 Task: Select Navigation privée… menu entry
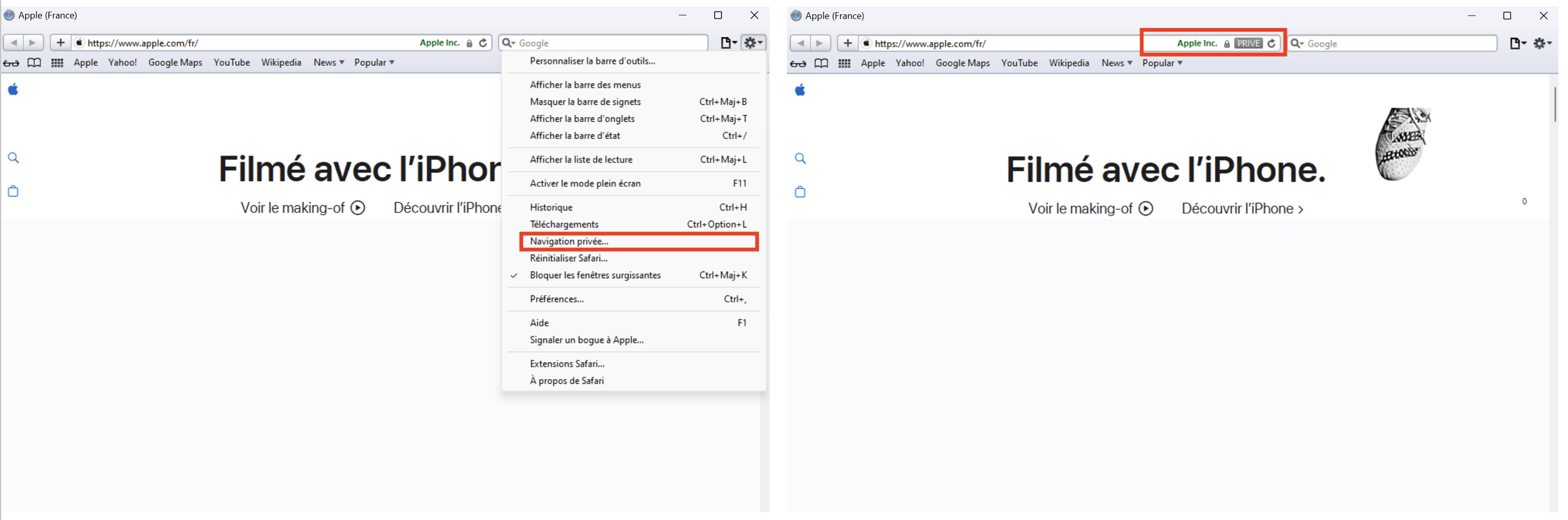tap(634, 241)
